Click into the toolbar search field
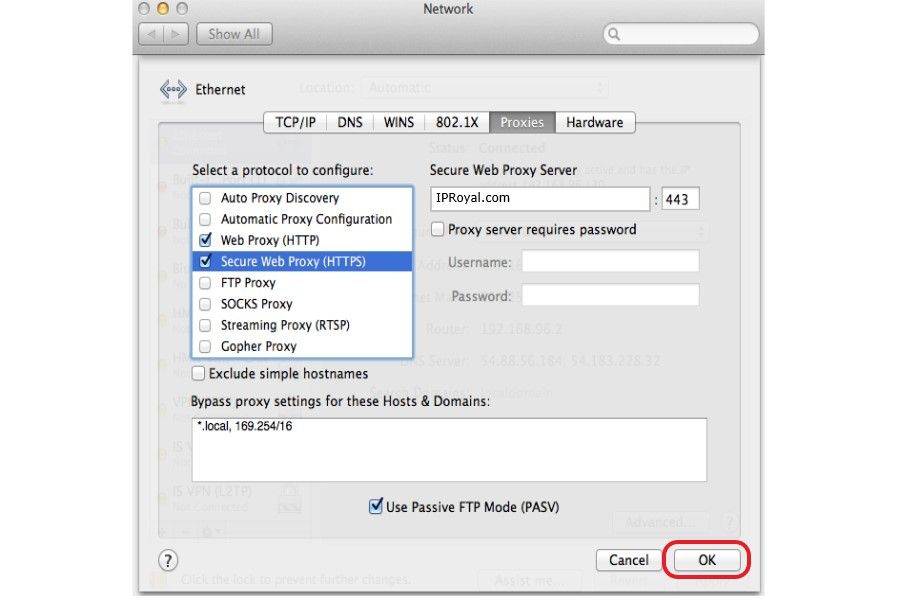The height and width of the screenshot is (600, 900). (x=681, y=34)
